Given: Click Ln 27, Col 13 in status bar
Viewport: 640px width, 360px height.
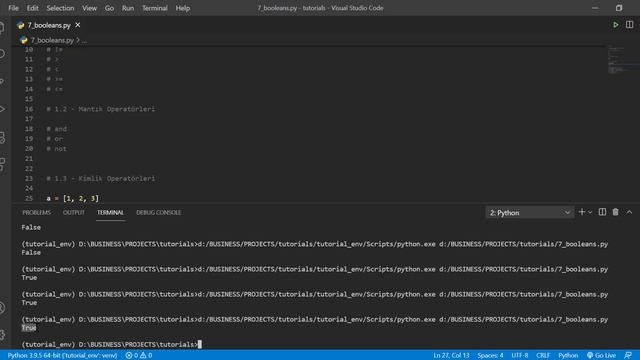Looking at the screenshot, I should pos(451,356).
